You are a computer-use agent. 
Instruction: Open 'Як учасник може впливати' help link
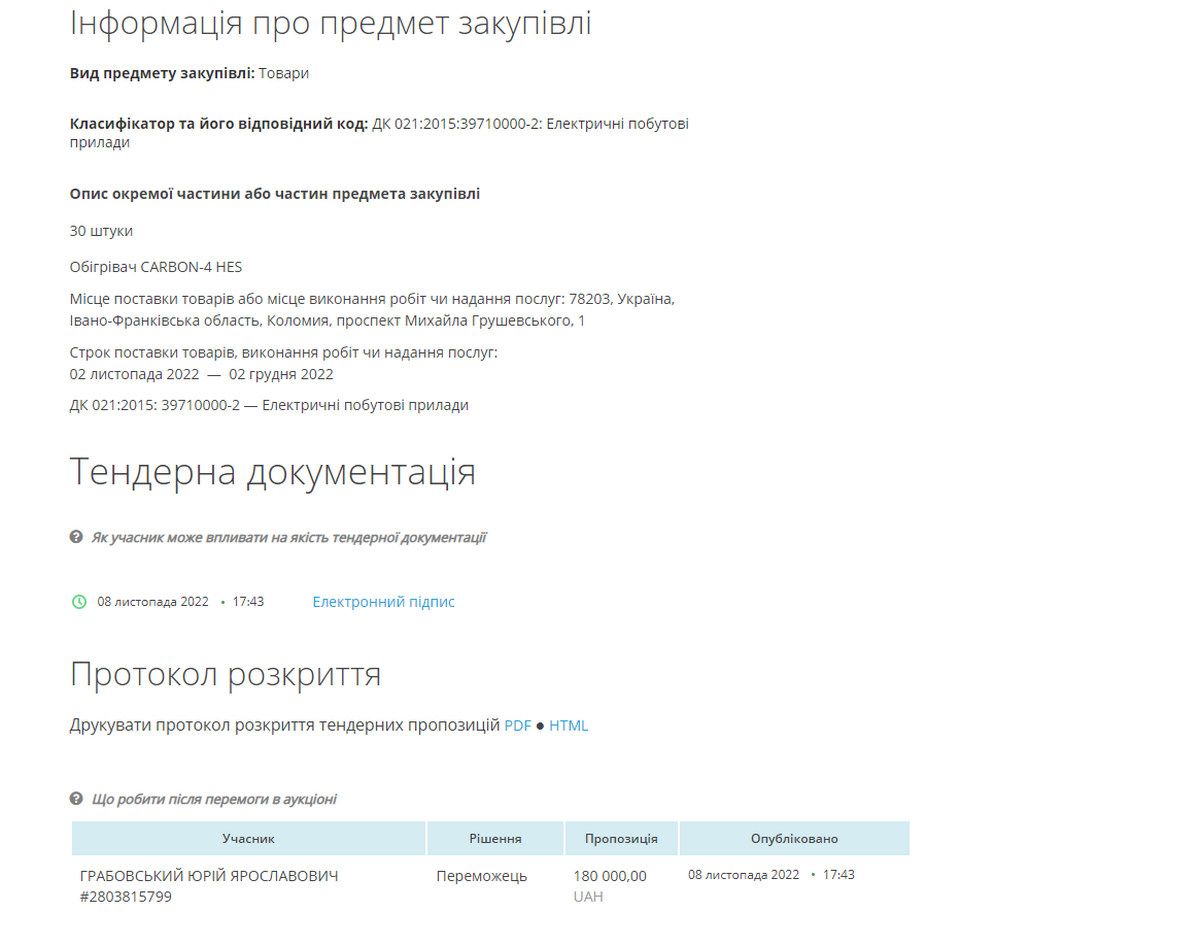tap(288, 537)
